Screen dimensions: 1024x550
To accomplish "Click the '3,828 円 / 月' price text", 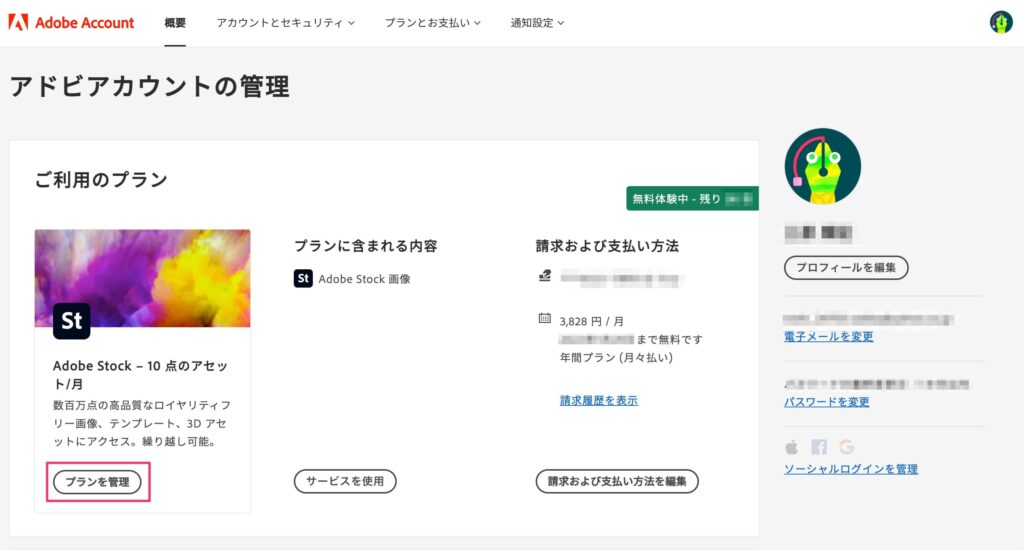I will coord(592,321).
